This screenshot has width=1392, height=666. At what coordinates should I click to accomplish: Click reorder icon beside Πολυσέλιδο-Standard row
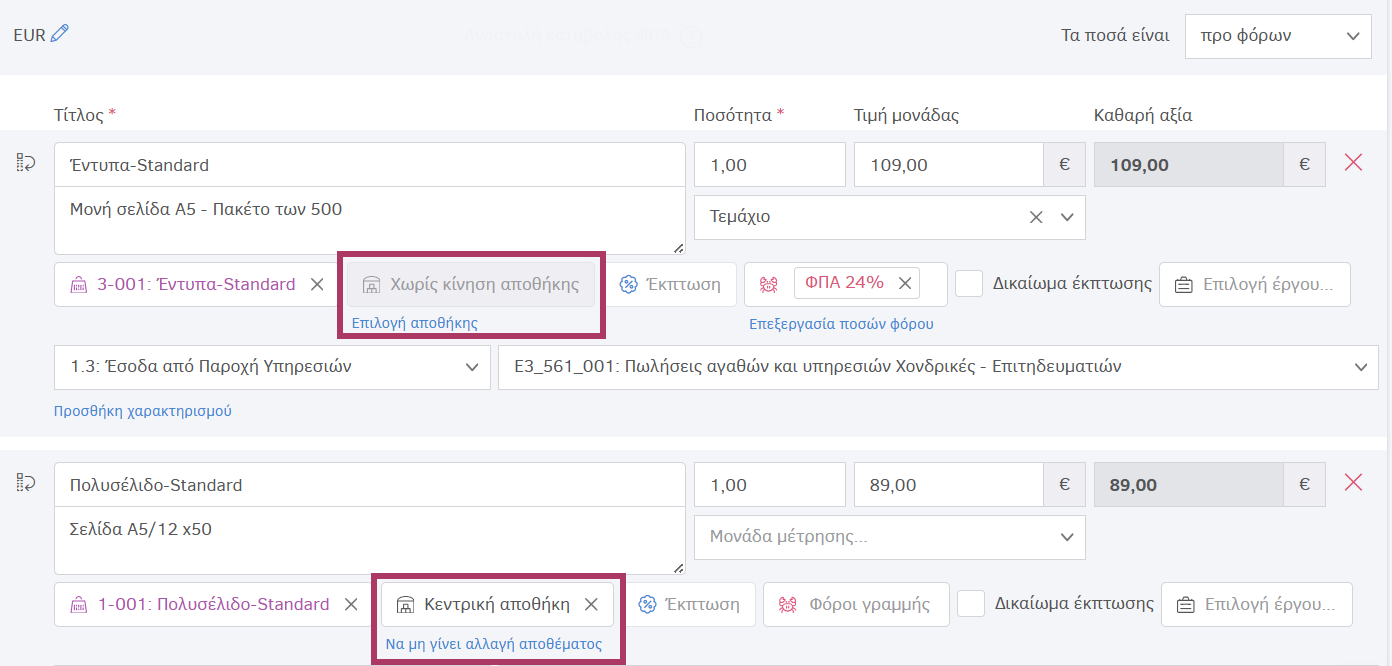[x=26, y=483]
